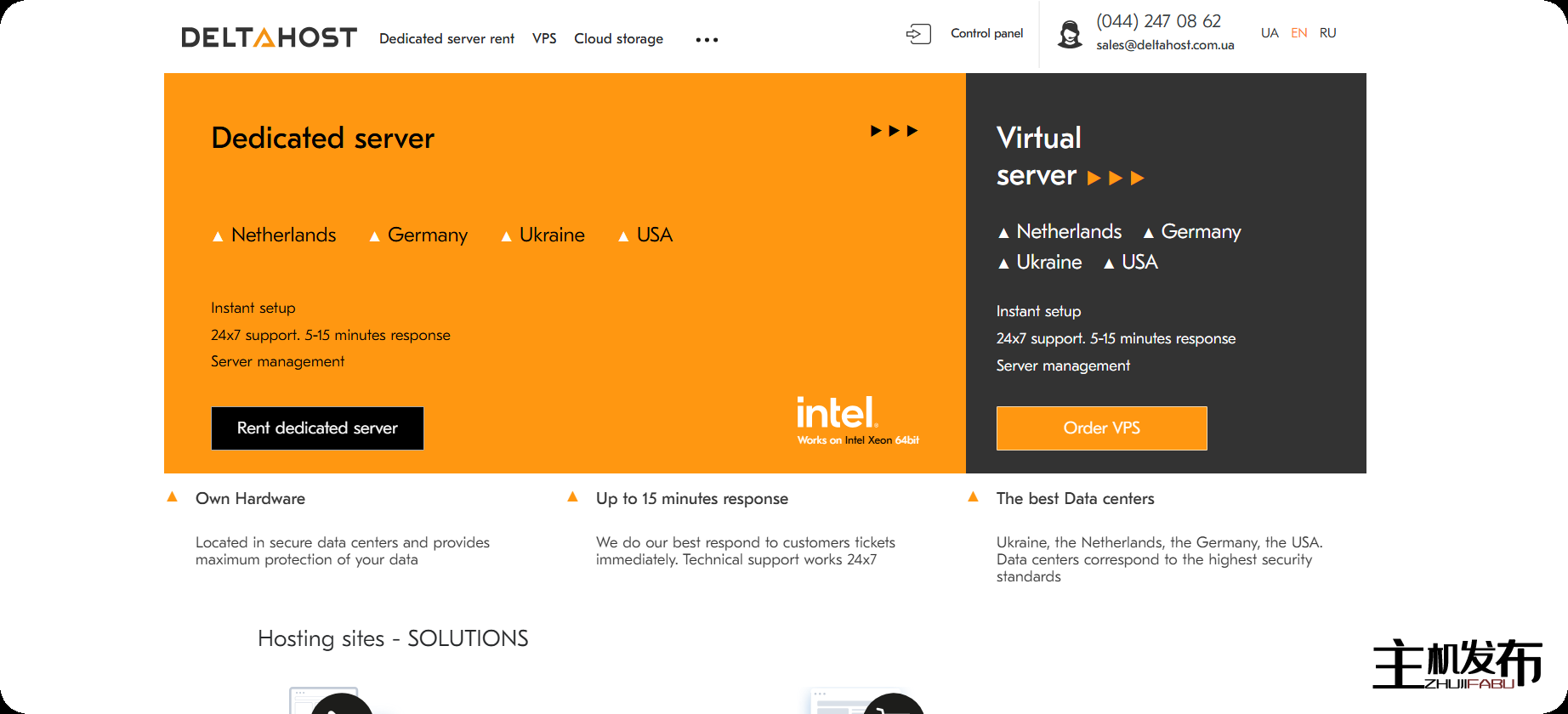
Task: Open Dedicated server rent menu
Action: pos(446,39)
